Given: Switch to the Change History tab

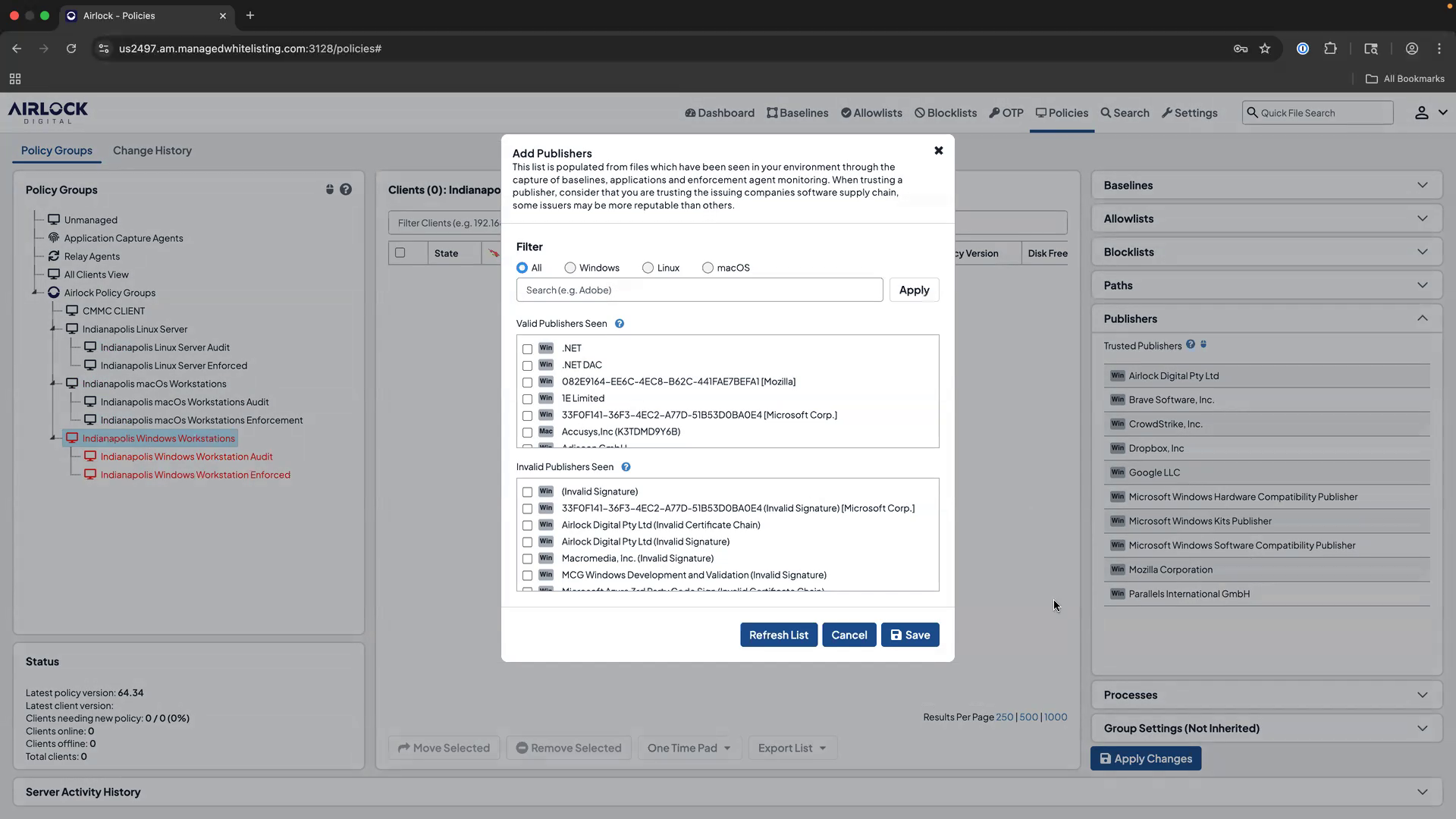Looking at the screenshot, I should tap(152, 150).
